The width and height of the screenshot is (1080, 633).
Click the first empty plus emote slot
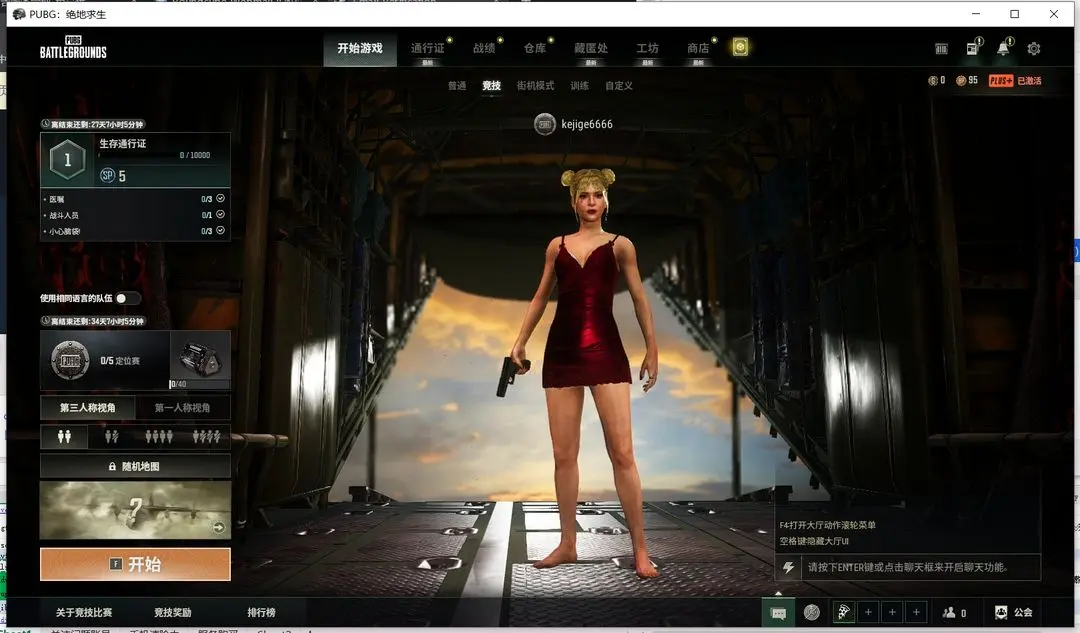(x=868, y=612)
